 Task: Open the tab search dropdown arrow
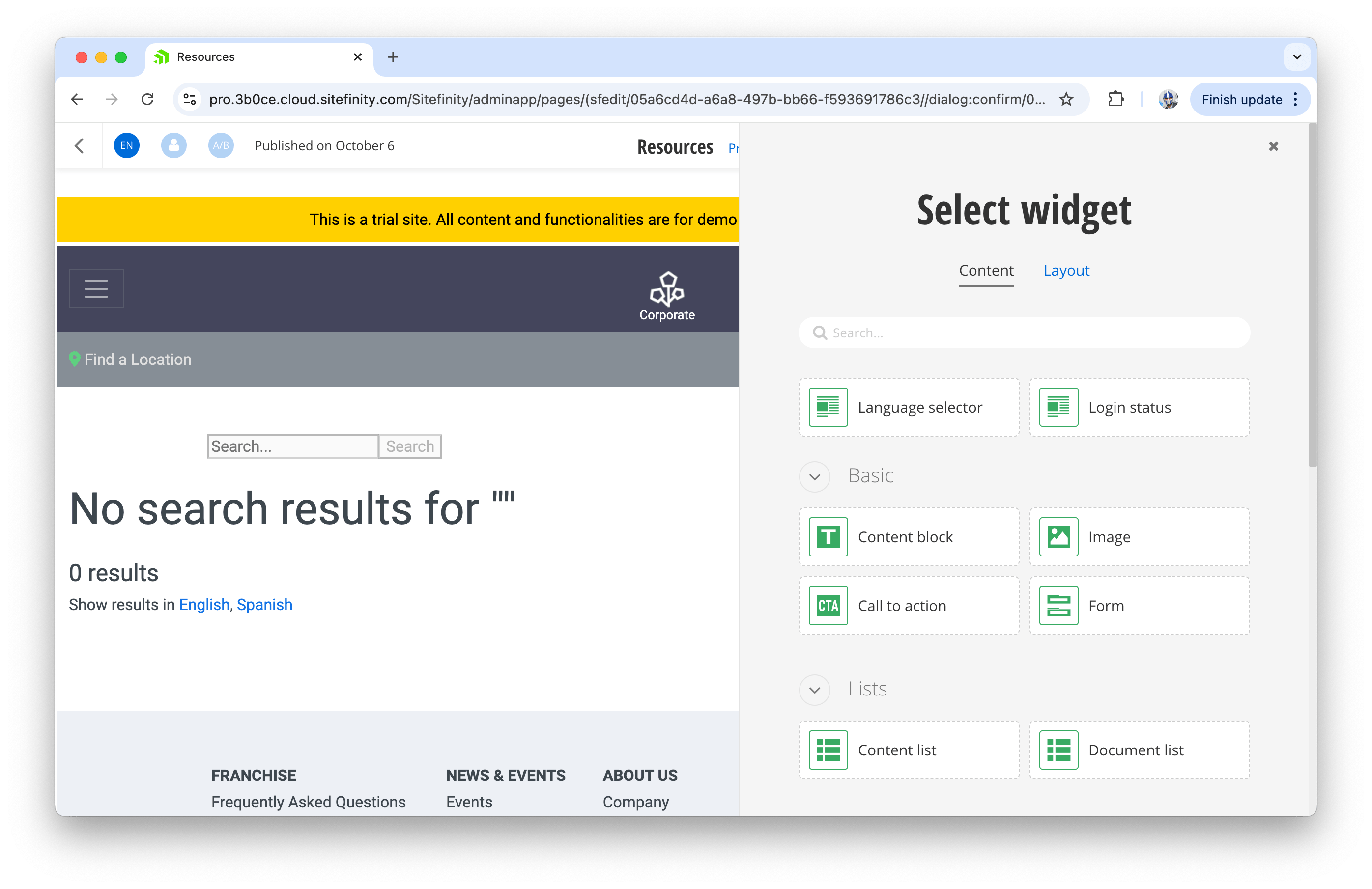1297,57
